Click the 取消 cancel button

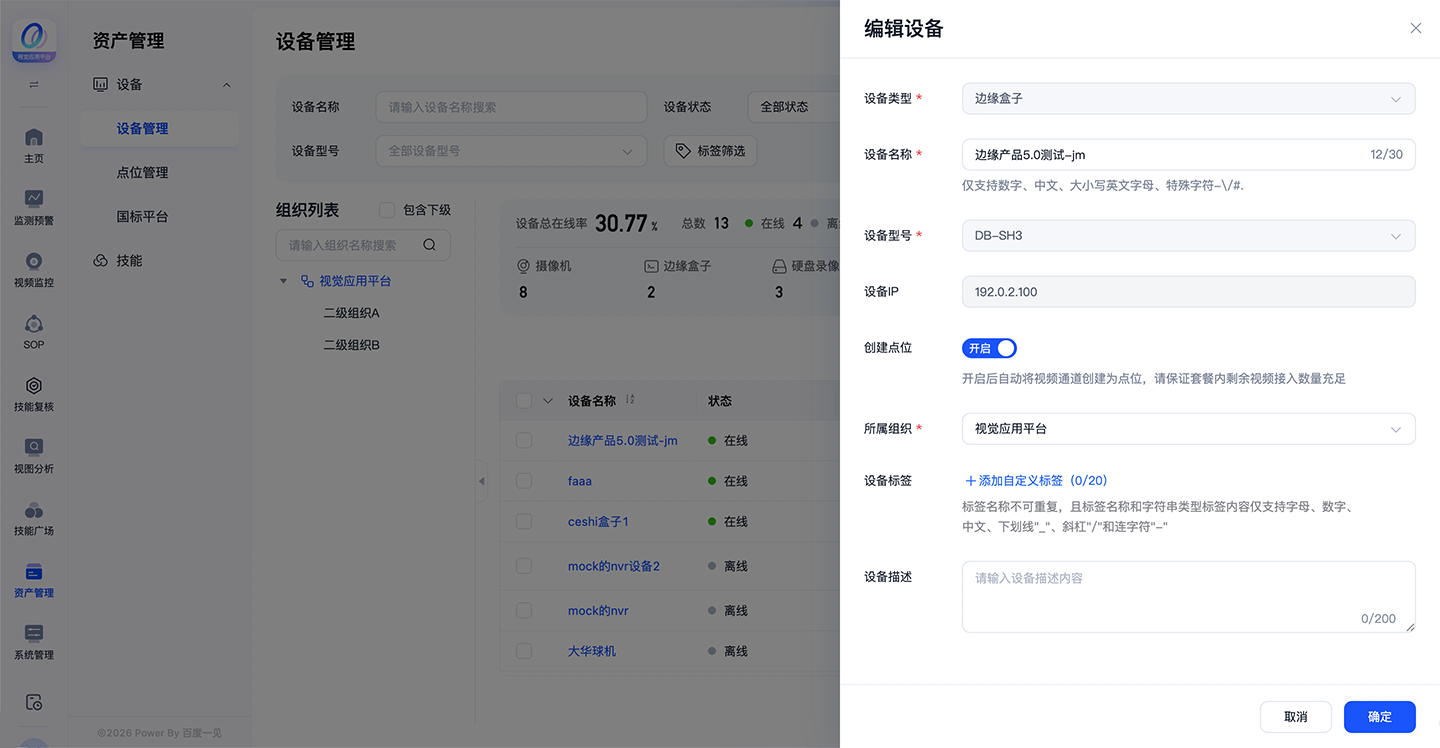1296,717
